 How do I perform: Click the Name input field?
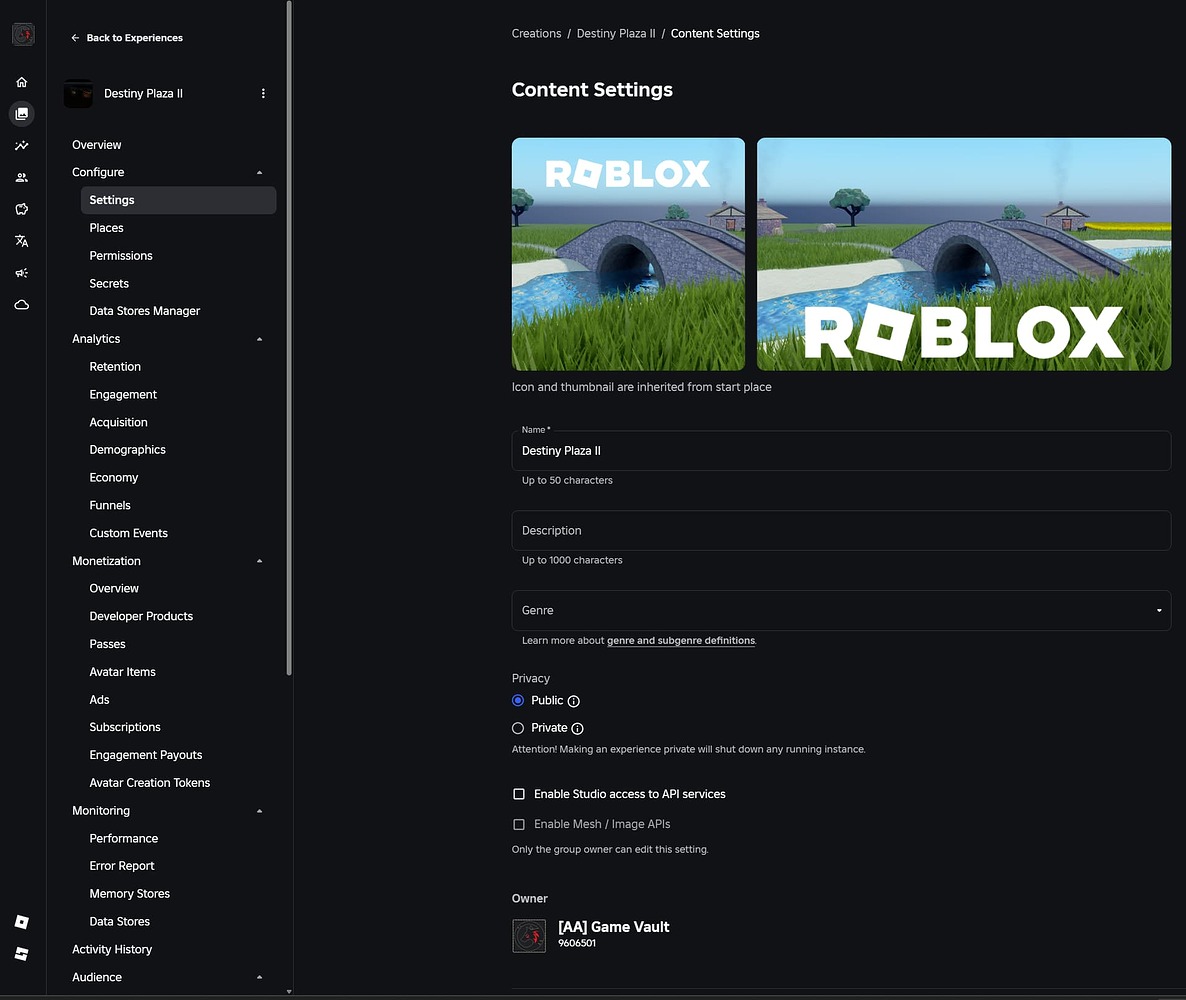tap(841, 451)
